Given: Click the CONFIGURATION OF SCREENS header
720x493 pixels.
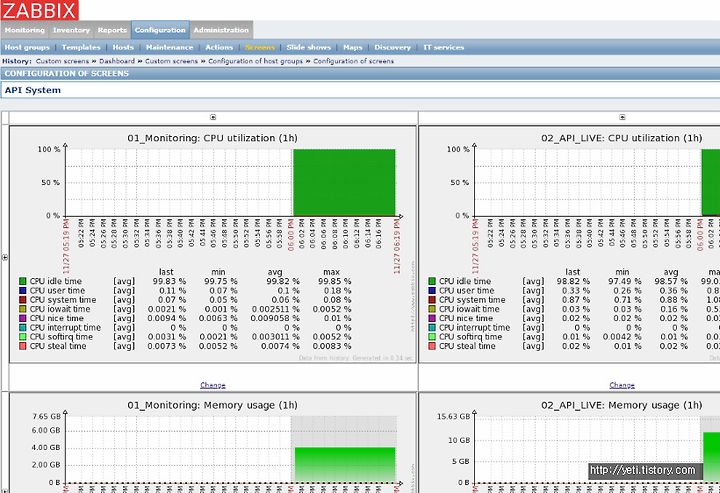Looking at the screenshot, I should point(67,73).
